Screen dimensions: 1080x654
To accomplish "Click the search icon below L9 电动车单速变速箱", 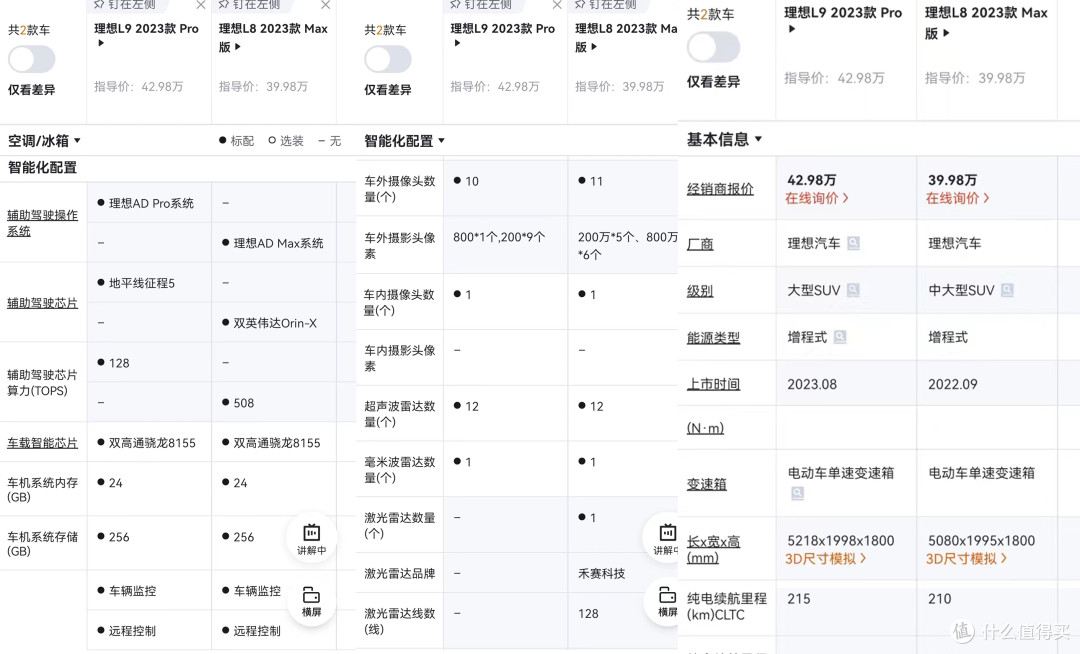I will (797, 493).
